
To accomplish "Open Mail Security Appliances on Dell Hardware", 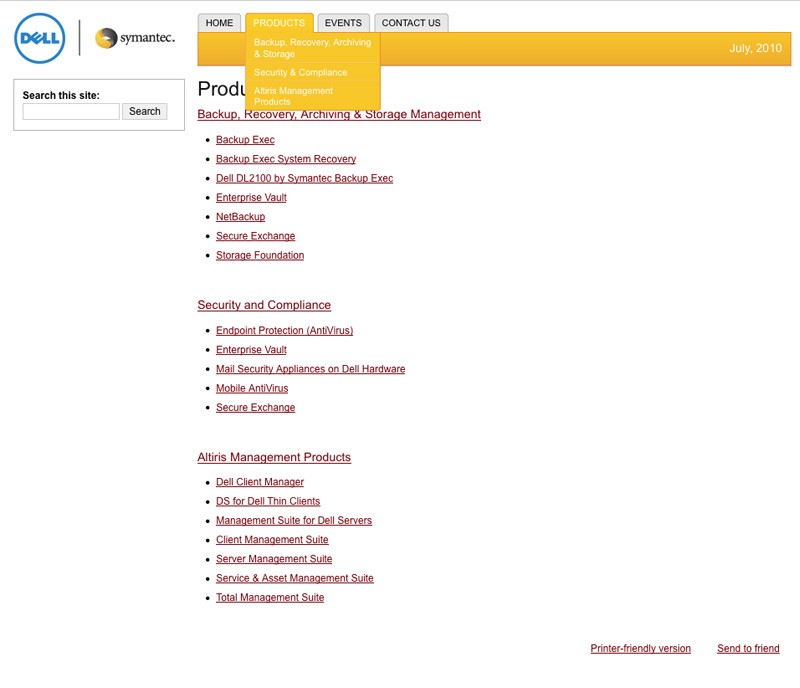I will coord(310,369).
